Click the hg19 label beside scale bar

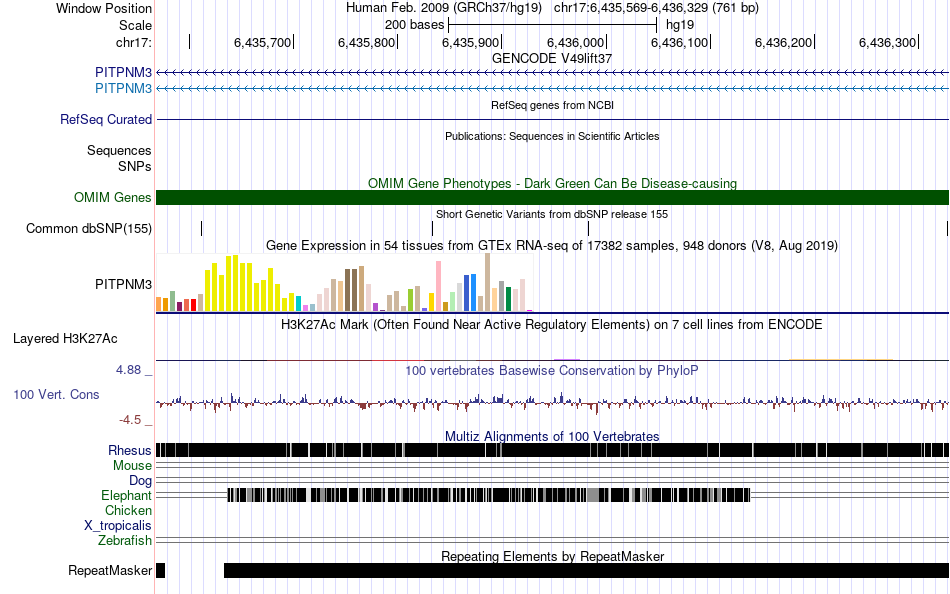coord(680,25)
